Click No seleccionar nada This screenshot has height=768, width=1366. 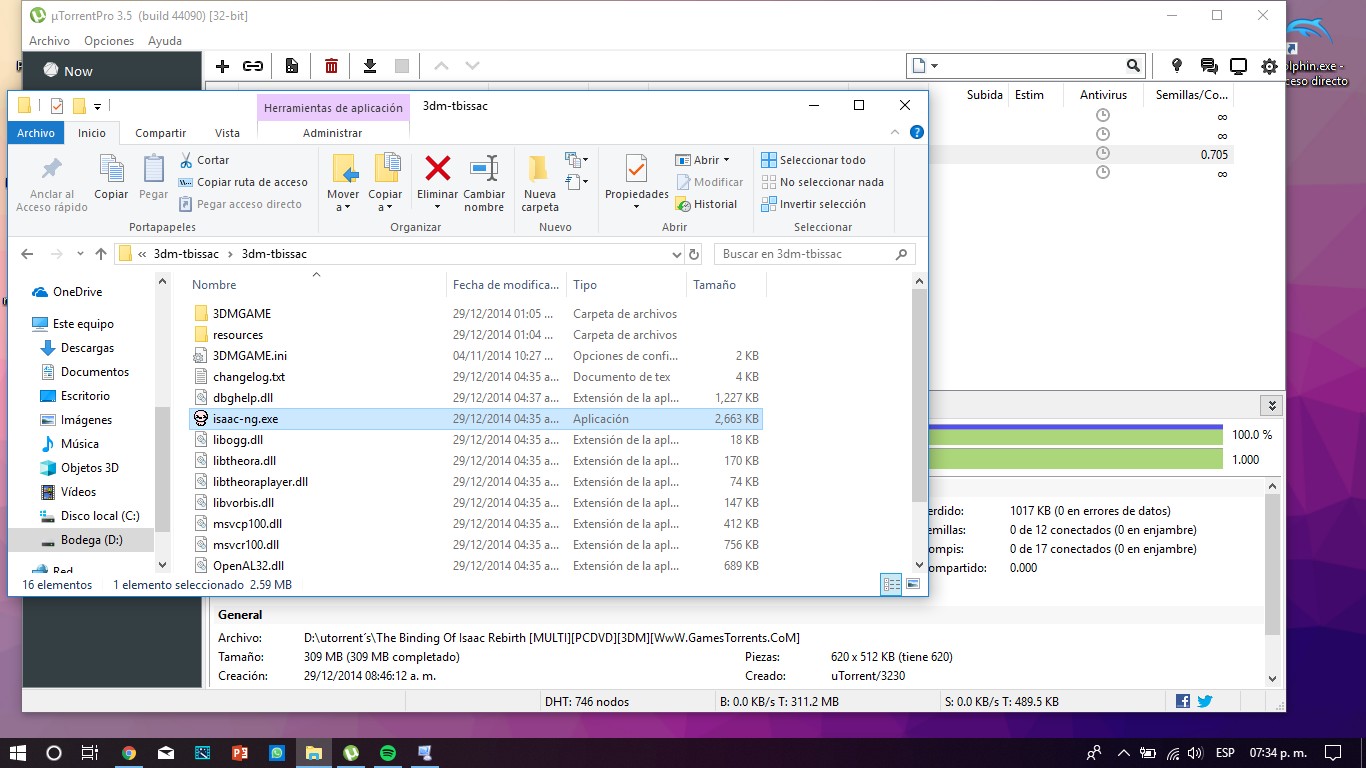[822, 182]
